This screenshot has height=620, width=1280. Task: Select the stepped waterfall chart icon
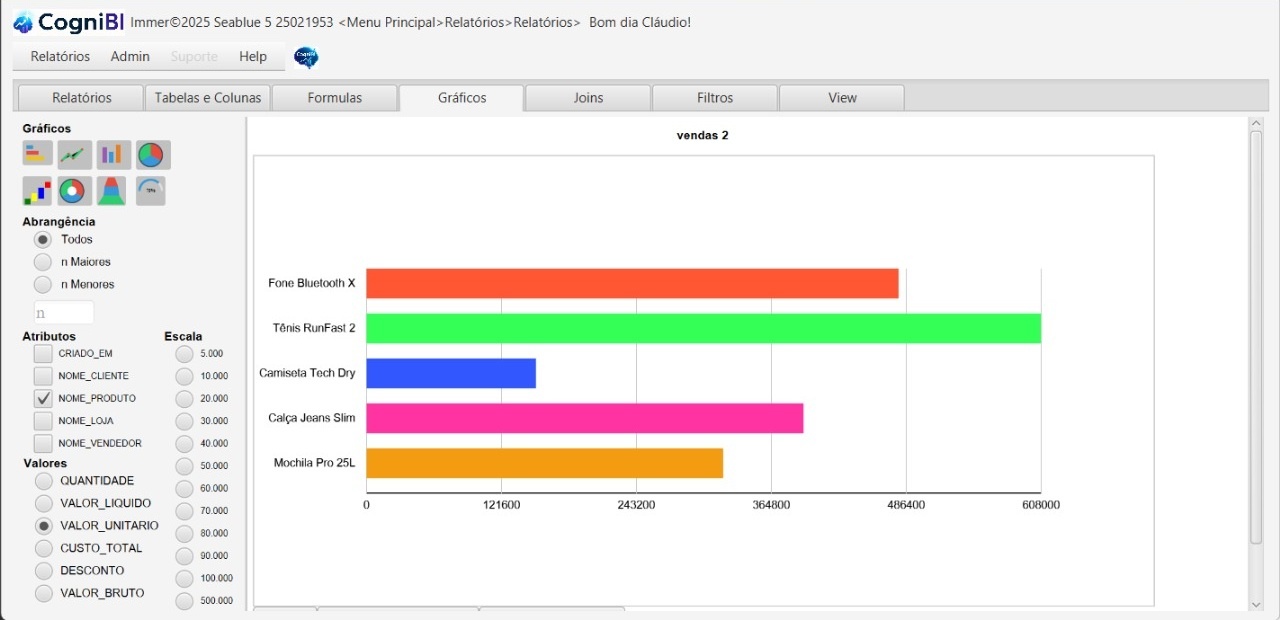37,190
